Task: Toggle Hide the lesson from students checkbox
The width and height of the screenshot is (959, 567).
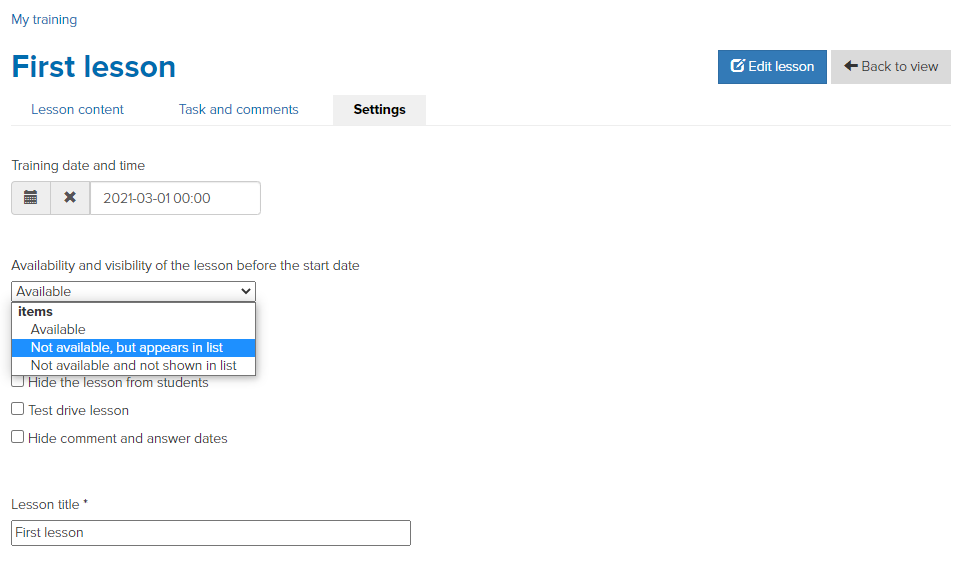Action: pyautogui.click(x=18, y=382)
